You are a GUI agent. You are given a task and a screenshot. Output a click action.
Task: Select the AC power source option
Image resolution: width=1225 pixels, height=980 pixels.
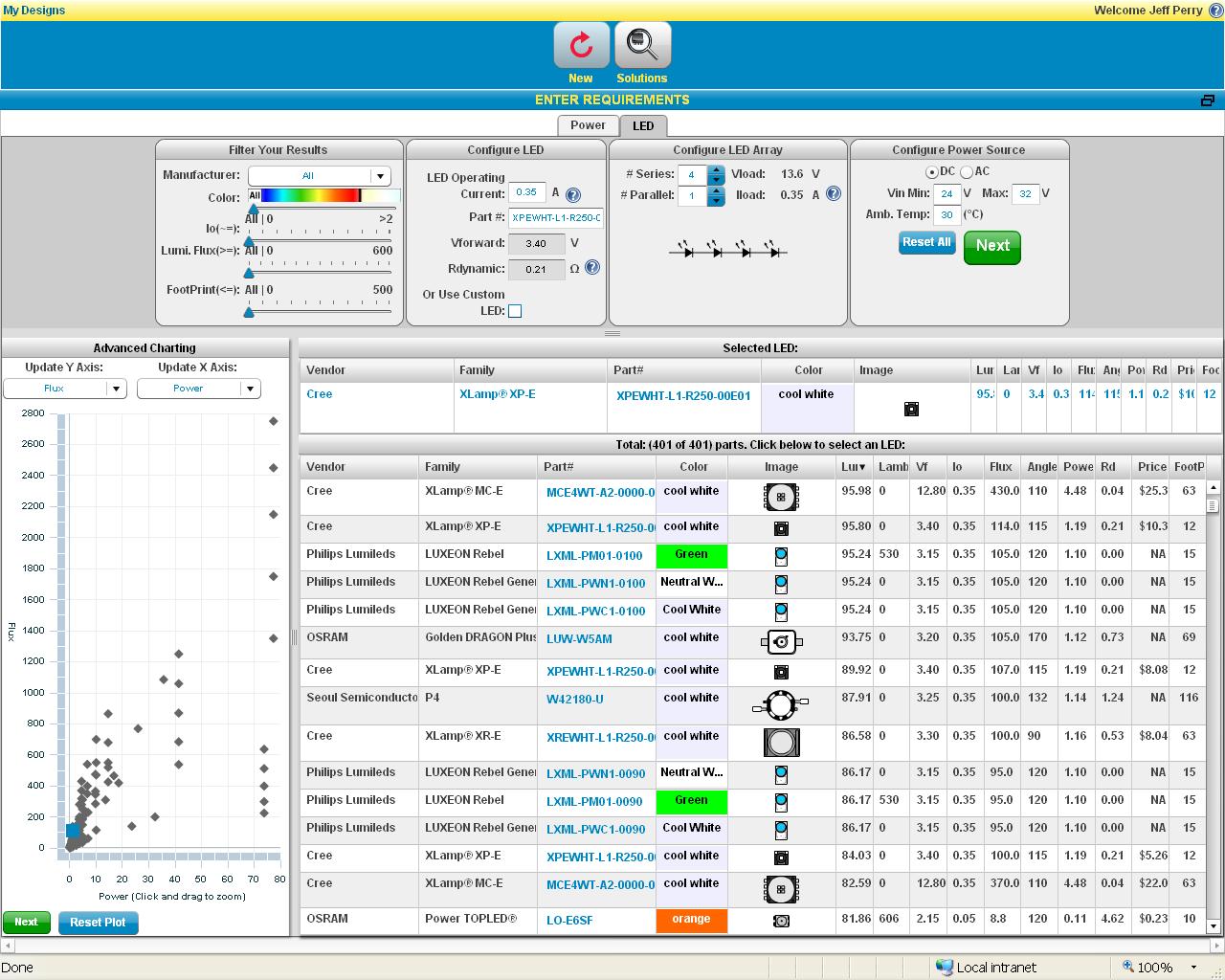point(967,172)
